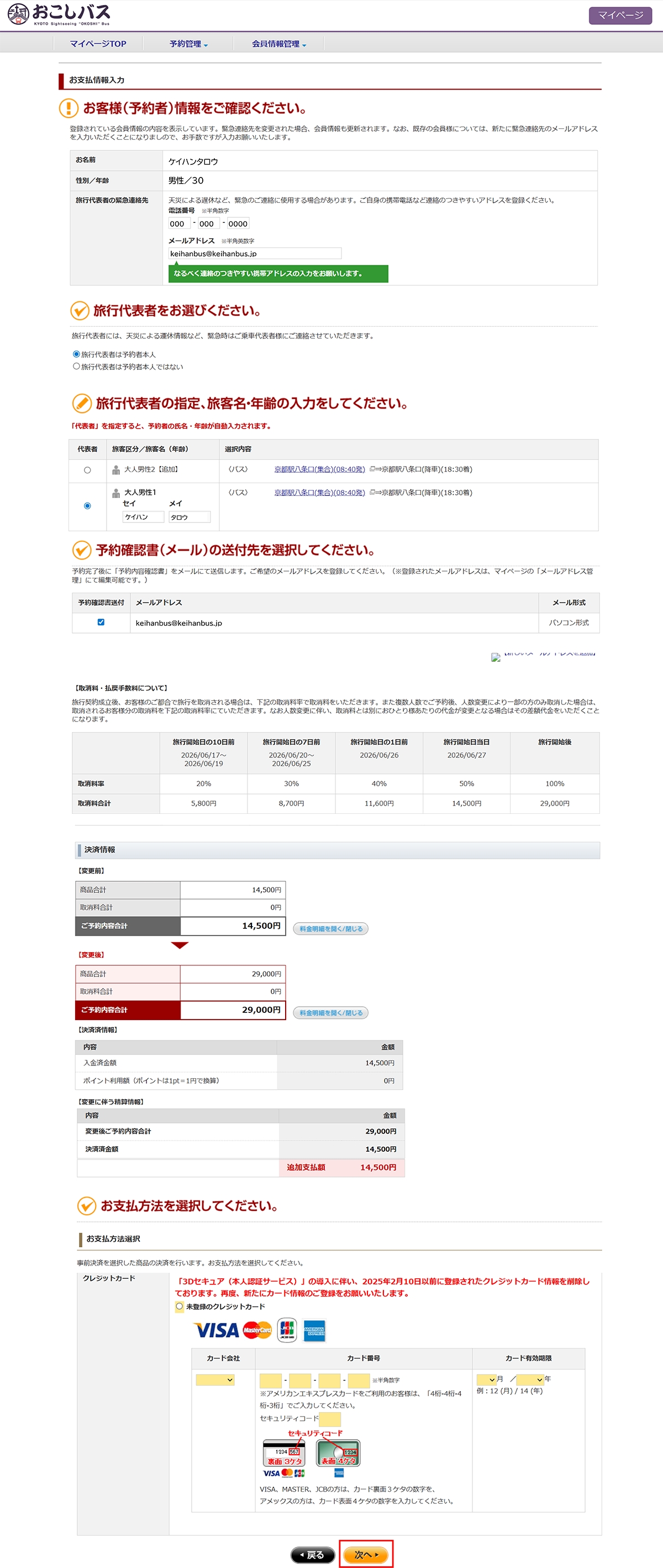
Task: Click checkmark icon beside 旅行代表者をお選びください
Action: pyautogui.click(x=80, y=310)
